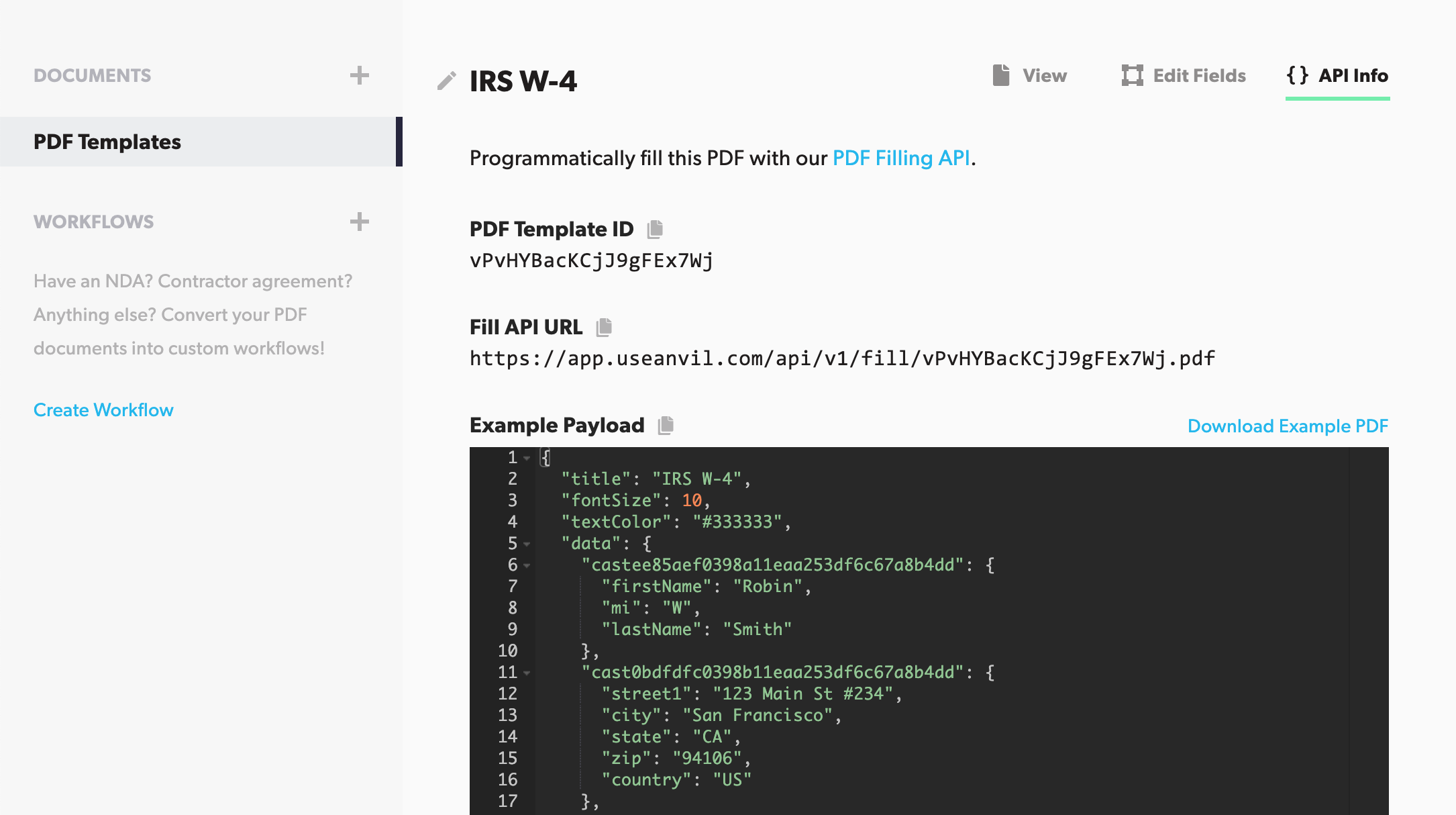This screenshot has height=815, width=1456.
Task: Click the "mi": "W" code line
Action: pyautogui.click(x=651, y=608)
